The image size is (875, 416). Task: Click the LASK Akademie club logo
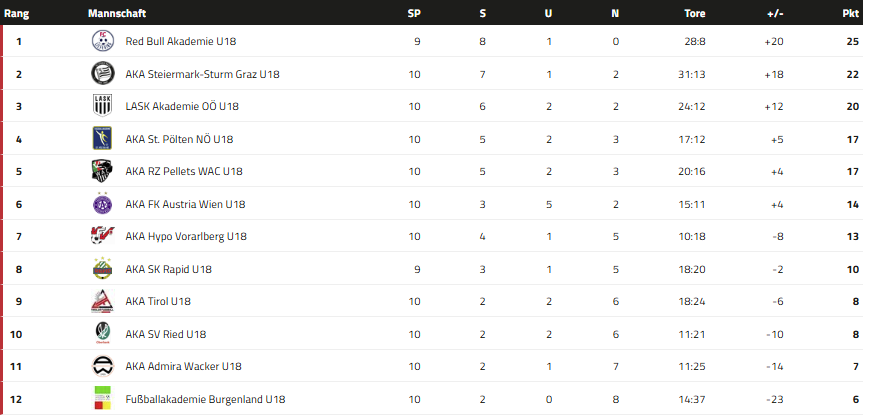[x=102, y=106]
